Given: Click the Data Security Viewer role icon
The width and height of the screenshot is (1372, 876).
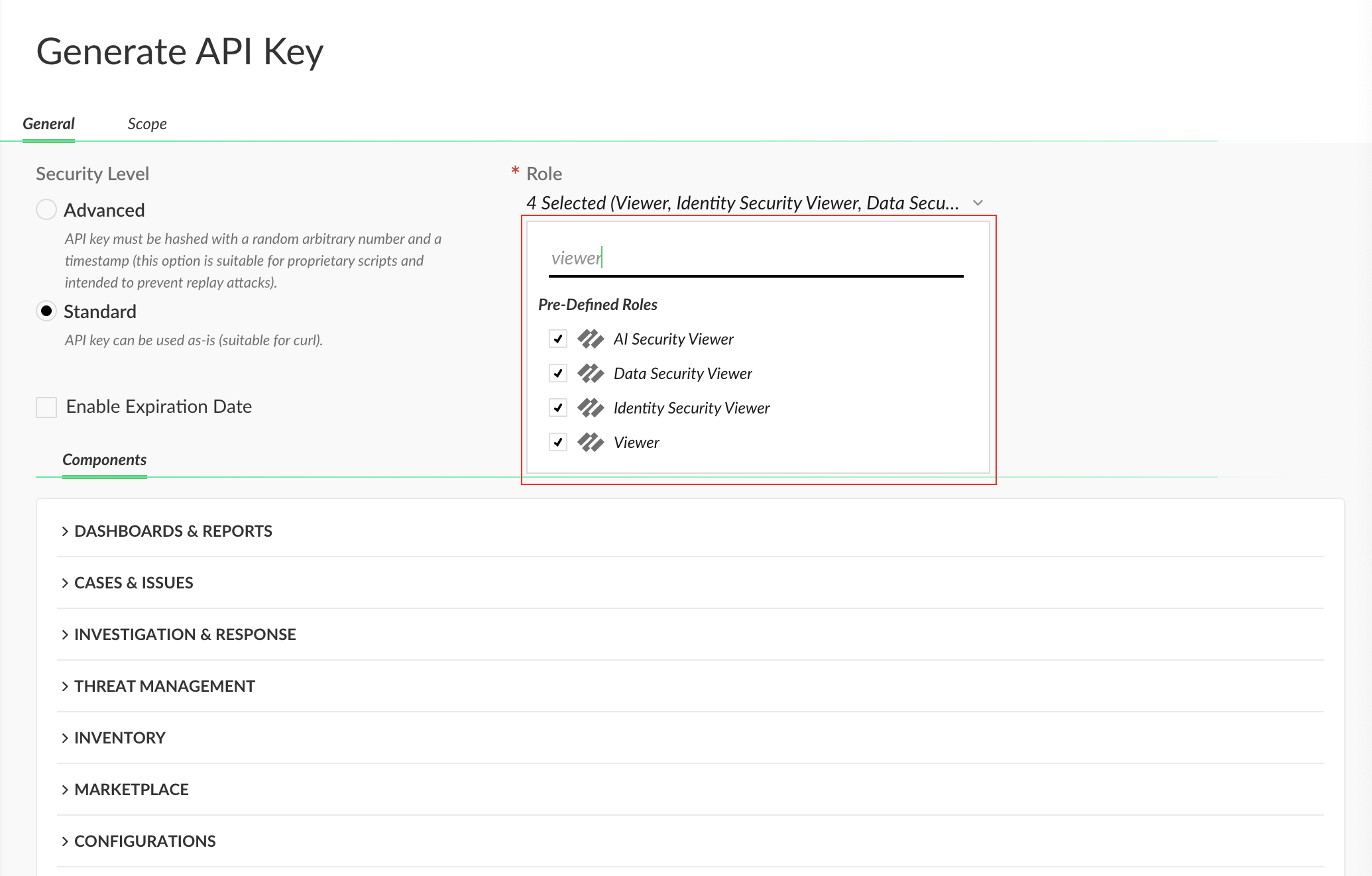Looking at the screenshot, I should pos(590,374).
